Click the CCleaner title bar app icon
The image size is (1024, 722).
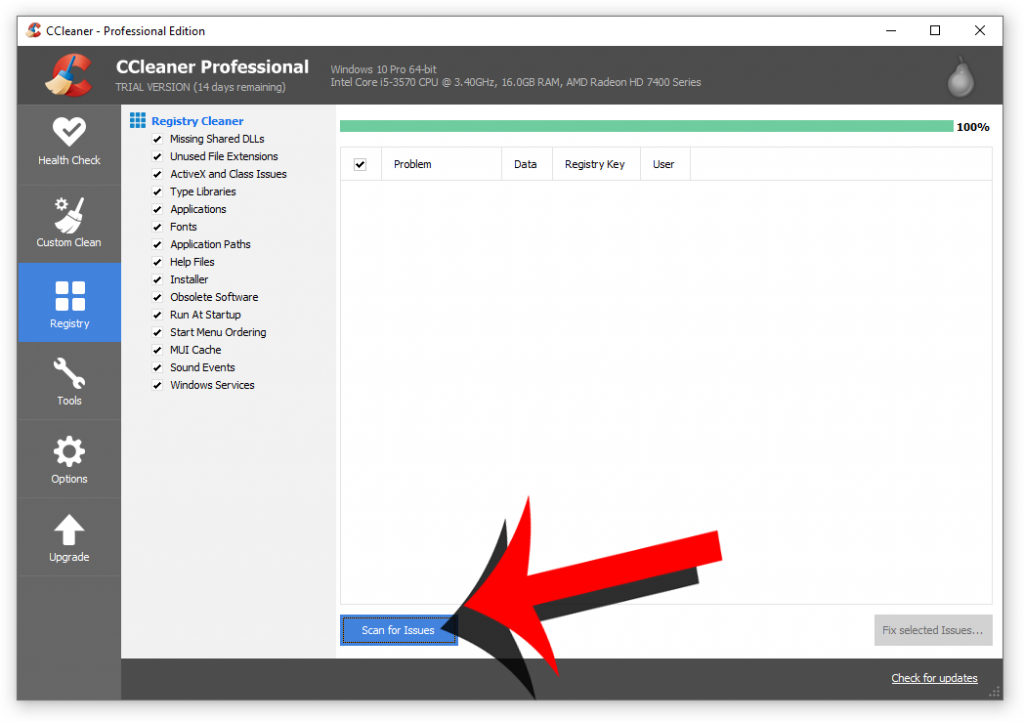(x=34, y=30)
